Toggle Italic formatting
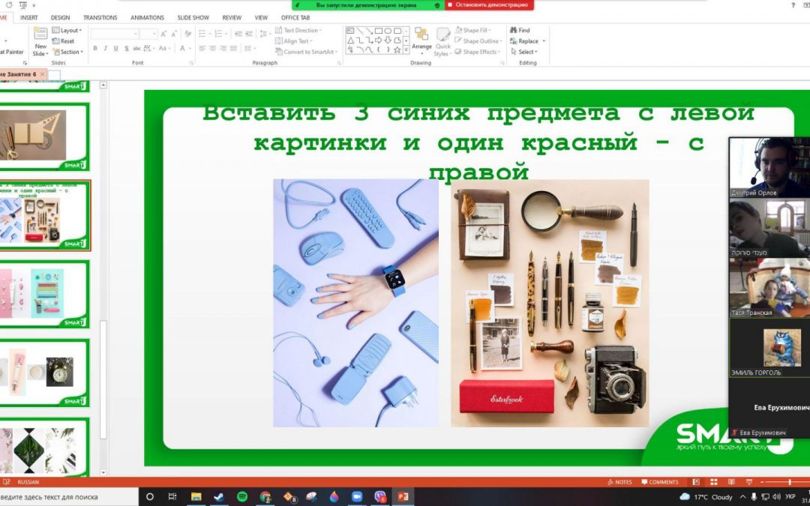This screenshot has width=810, height=506. point(105,49)
